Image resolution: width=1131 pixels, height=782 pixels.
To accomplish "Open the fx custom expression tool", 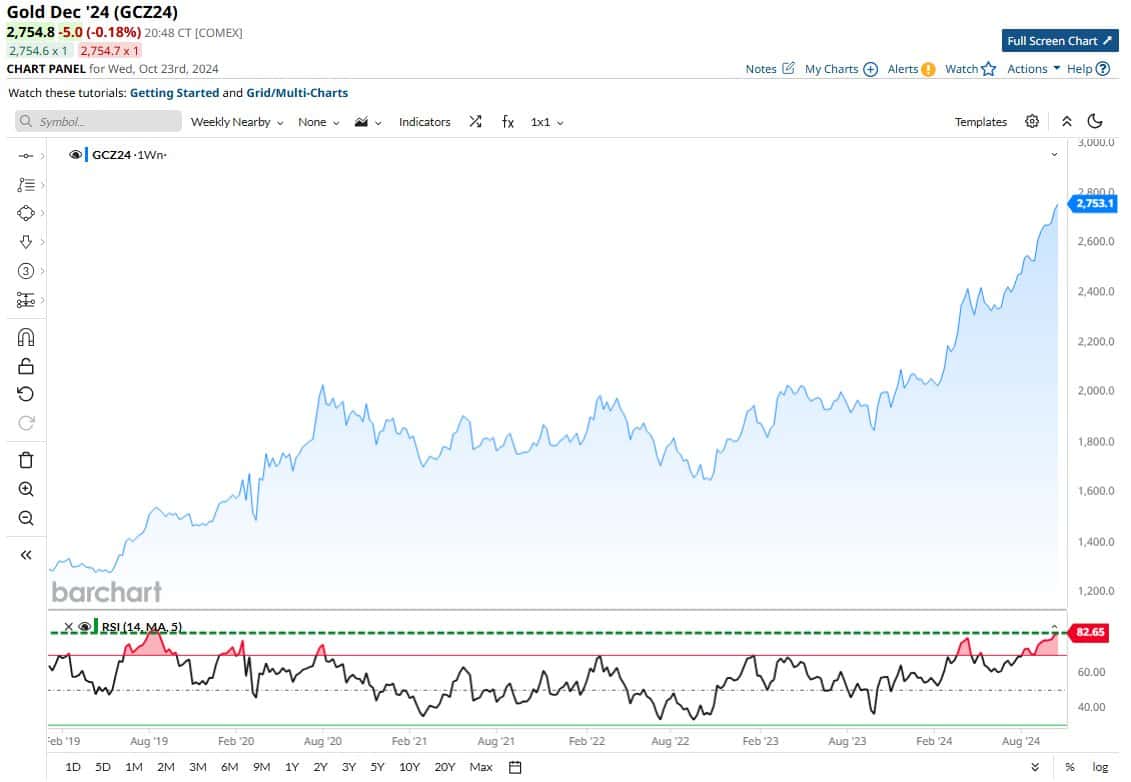I will 508,121.
